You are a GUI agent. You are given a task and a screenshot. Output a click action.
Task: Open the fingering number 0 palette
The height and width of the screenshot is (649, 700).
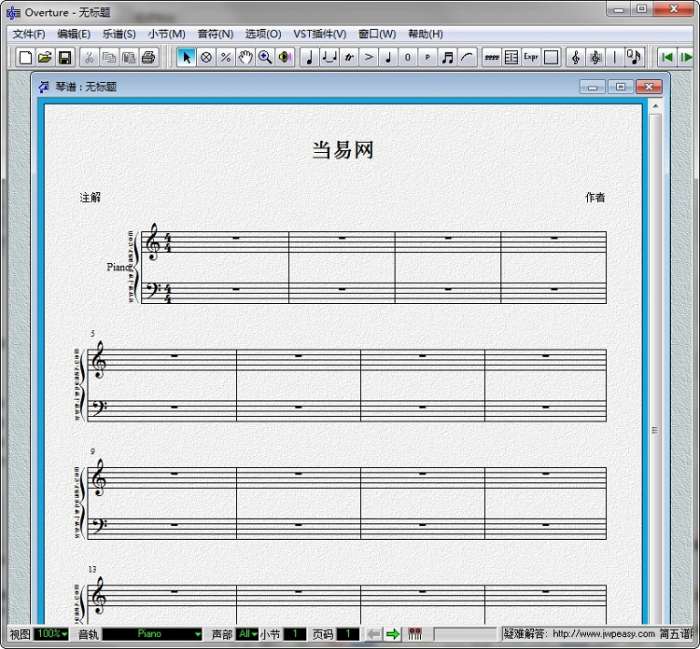pos(408,58)
